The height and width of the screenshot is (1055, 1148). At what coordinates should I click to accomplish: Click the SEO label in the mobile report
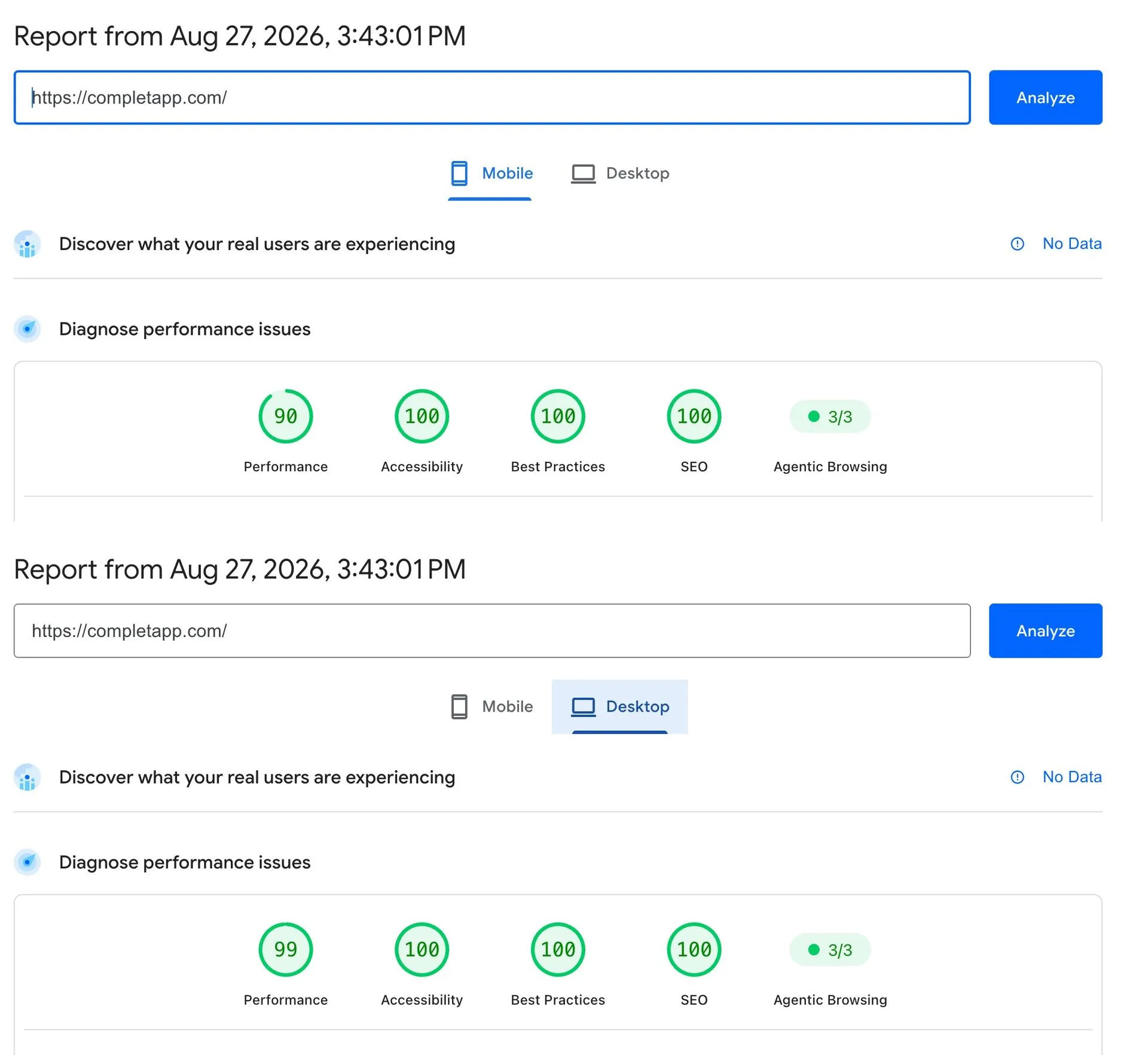[694, 466]
